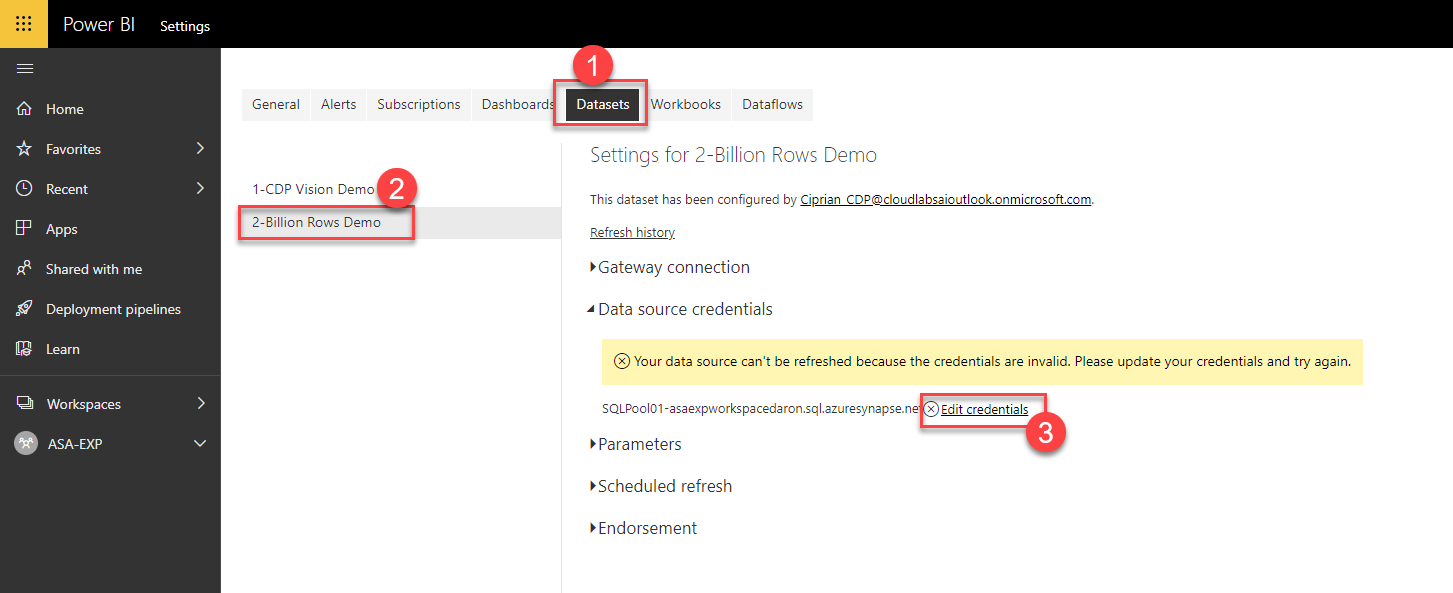Expand the Scheduled refresh section
Viewport: 1453px width, 593px height.
pyautogui.click(x=664, y=486)
